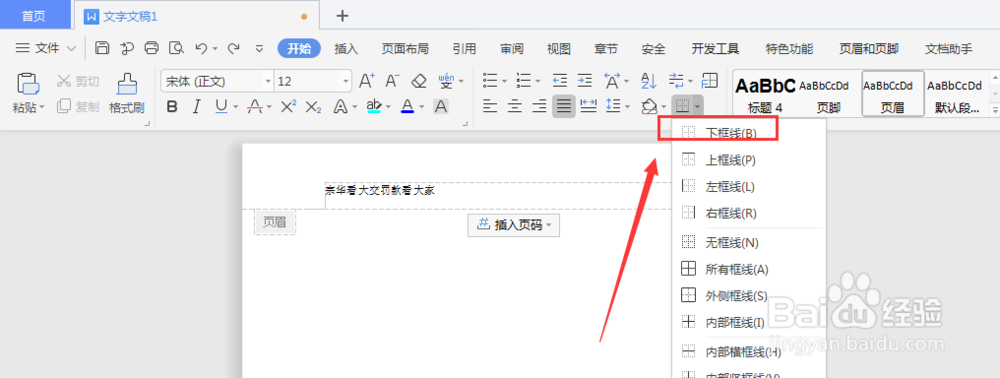Click the Save icon in quick toolbar
Viewport: 1000px width, 378px height.
[101, 48]
